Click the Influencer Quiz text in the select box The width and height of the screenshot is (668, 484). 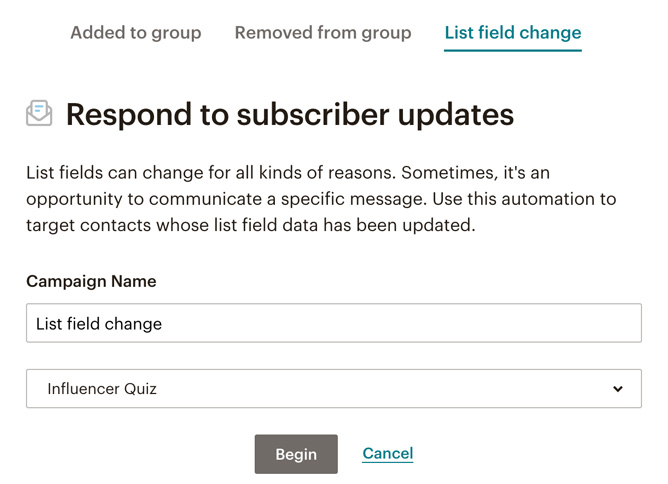coord(102,389)
